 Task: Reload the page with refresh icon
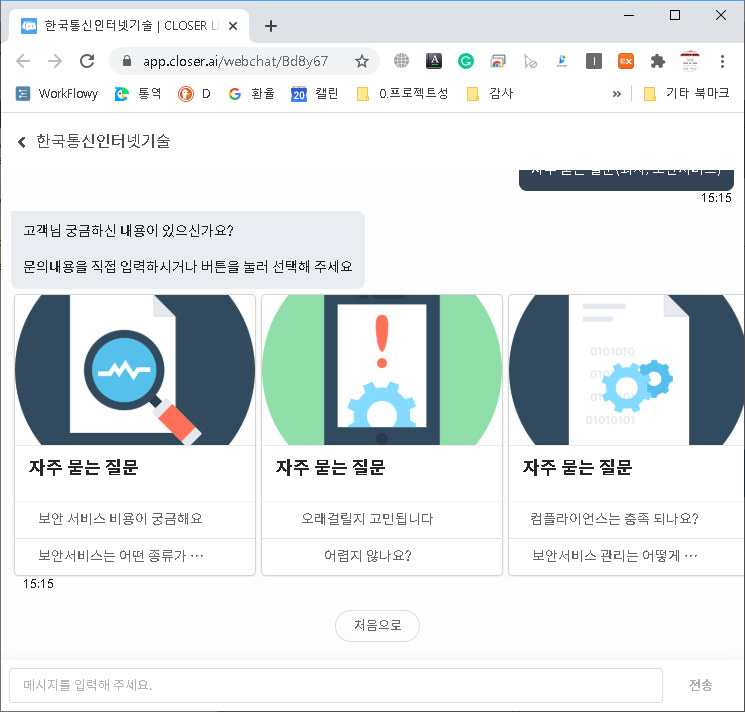click(87, 61)
